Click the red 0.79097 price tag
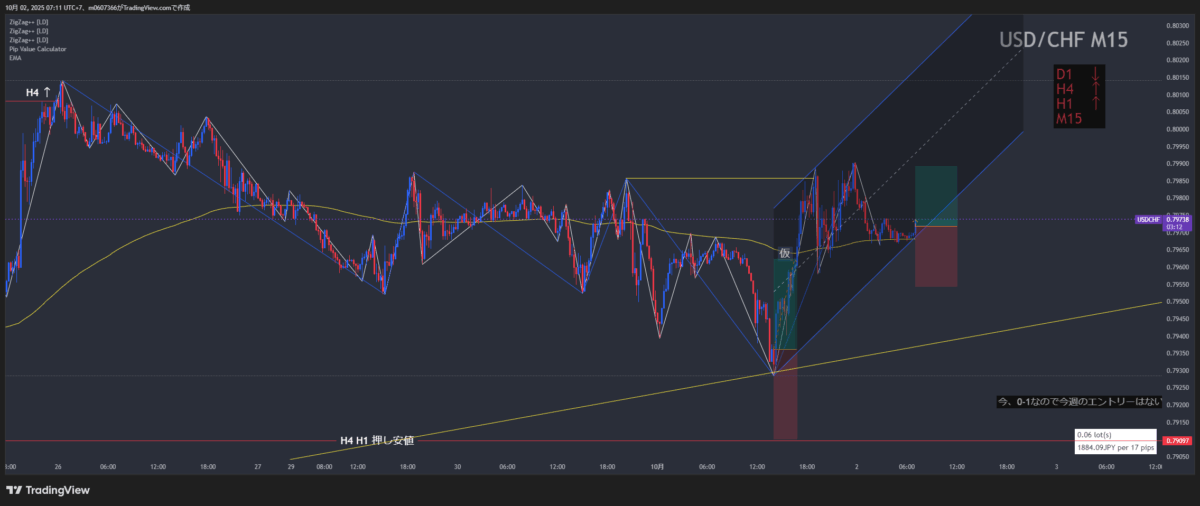This screenshot has width=1200, height=506. coord(1175,440)
